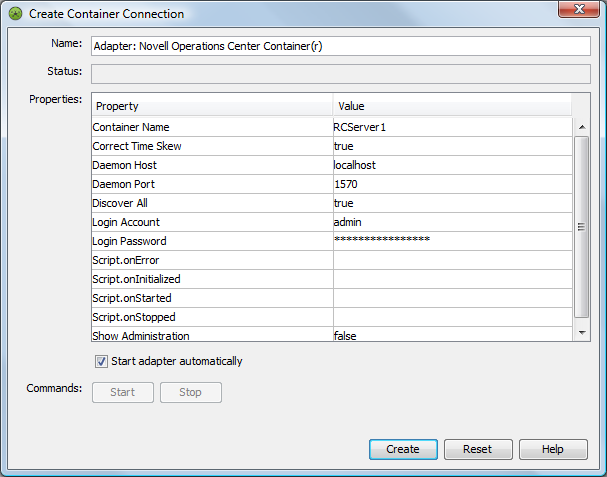Select the Correct Time Skew property
This screenshot has width=607, height=477.
click(x=212, y=146)
